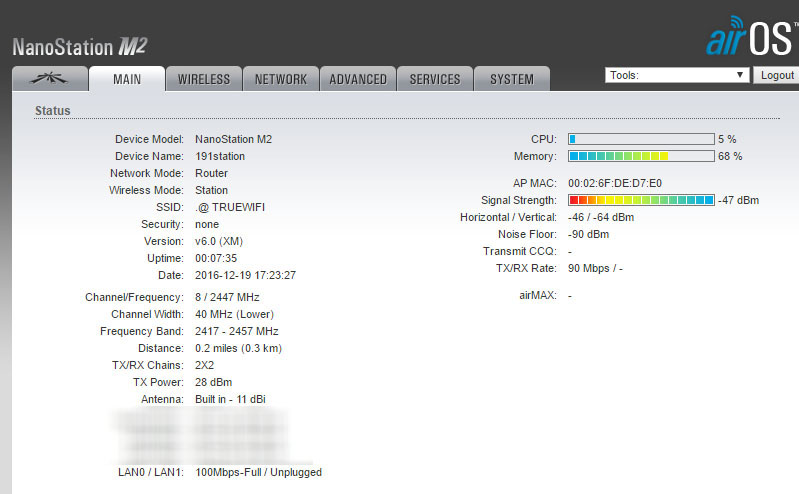Click the Logout button

pyautogui.click(x=777, y=75)
